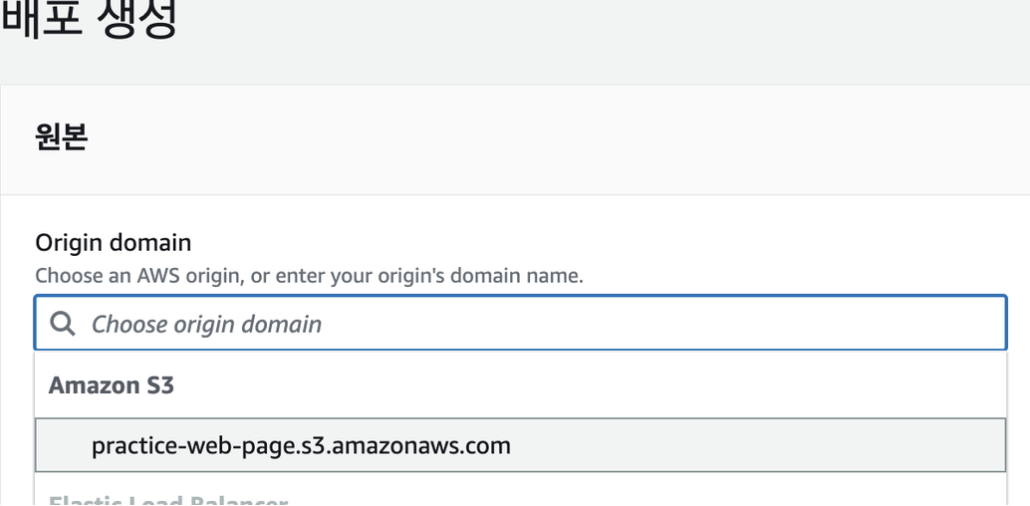This screenshot has width=1030, height=506.
Task: Click the italic 'Choose origin domain' placeholder text
Action: 206,324
